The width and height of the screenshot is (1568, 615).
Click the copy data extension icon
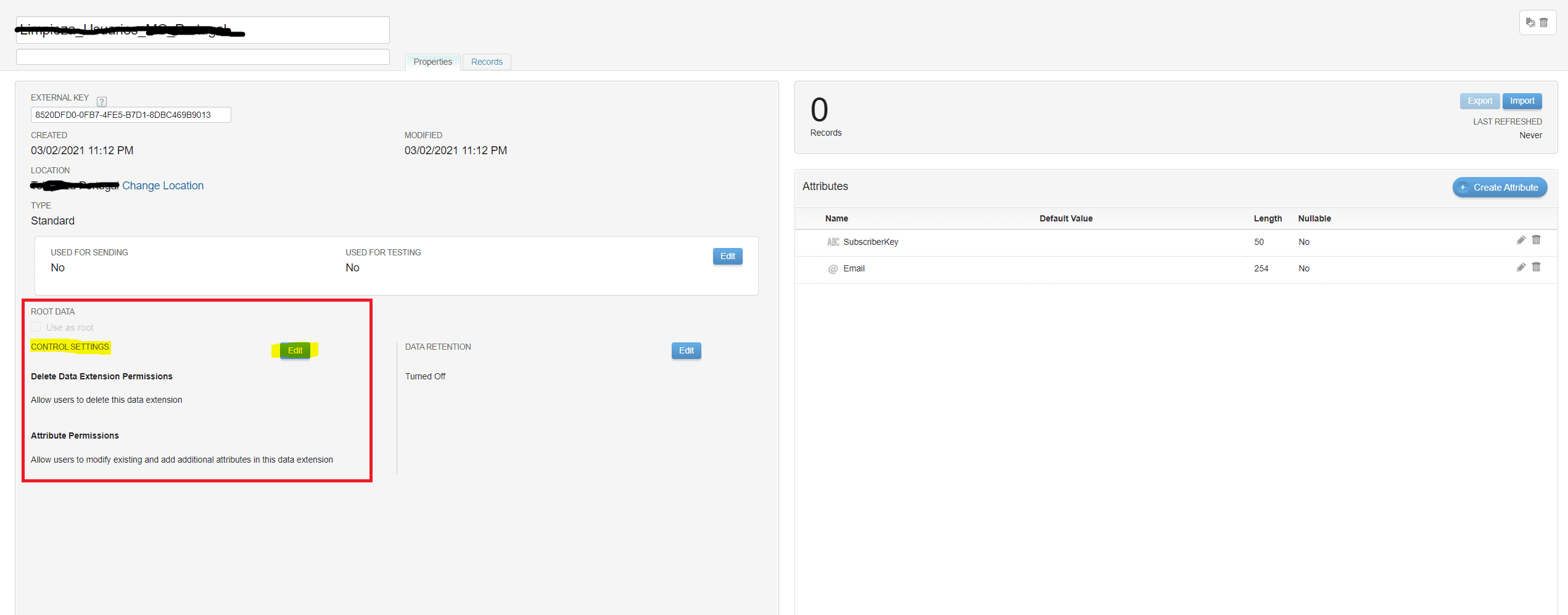[1530, 23]
